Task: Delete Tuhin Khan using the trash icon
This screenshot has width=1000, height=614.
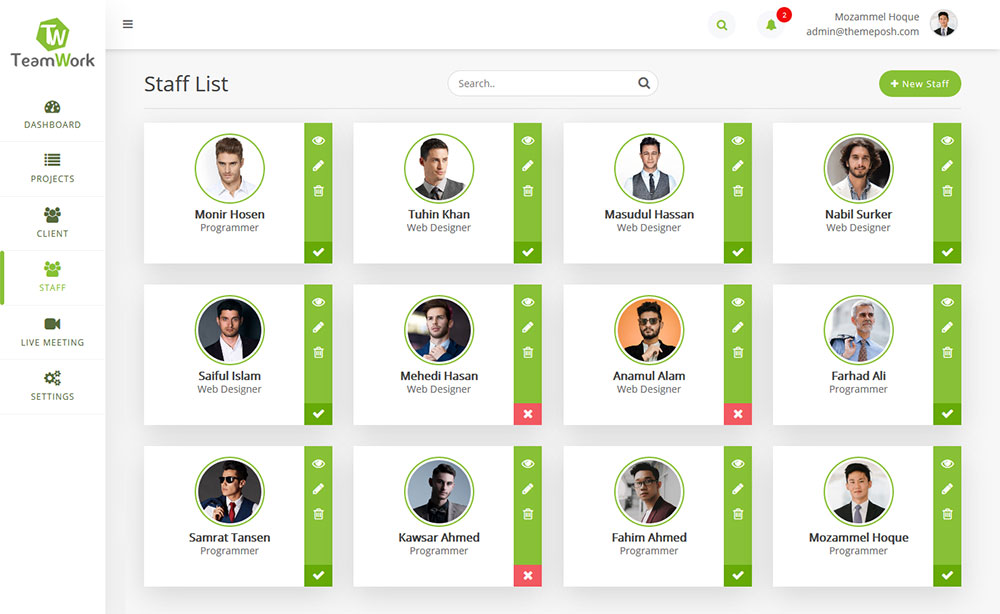Action: coord(528,190)
